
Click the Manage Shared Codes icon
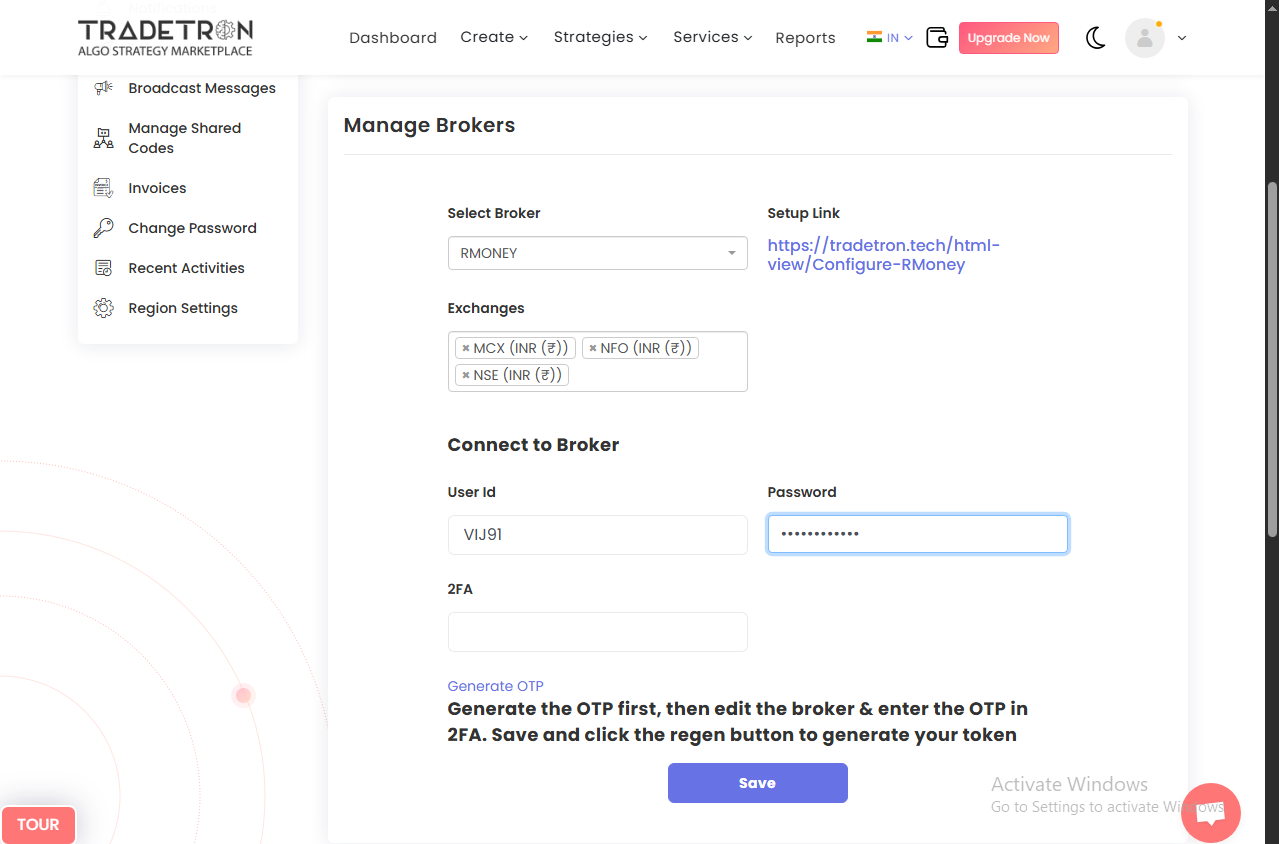click(x=103, y=138)
